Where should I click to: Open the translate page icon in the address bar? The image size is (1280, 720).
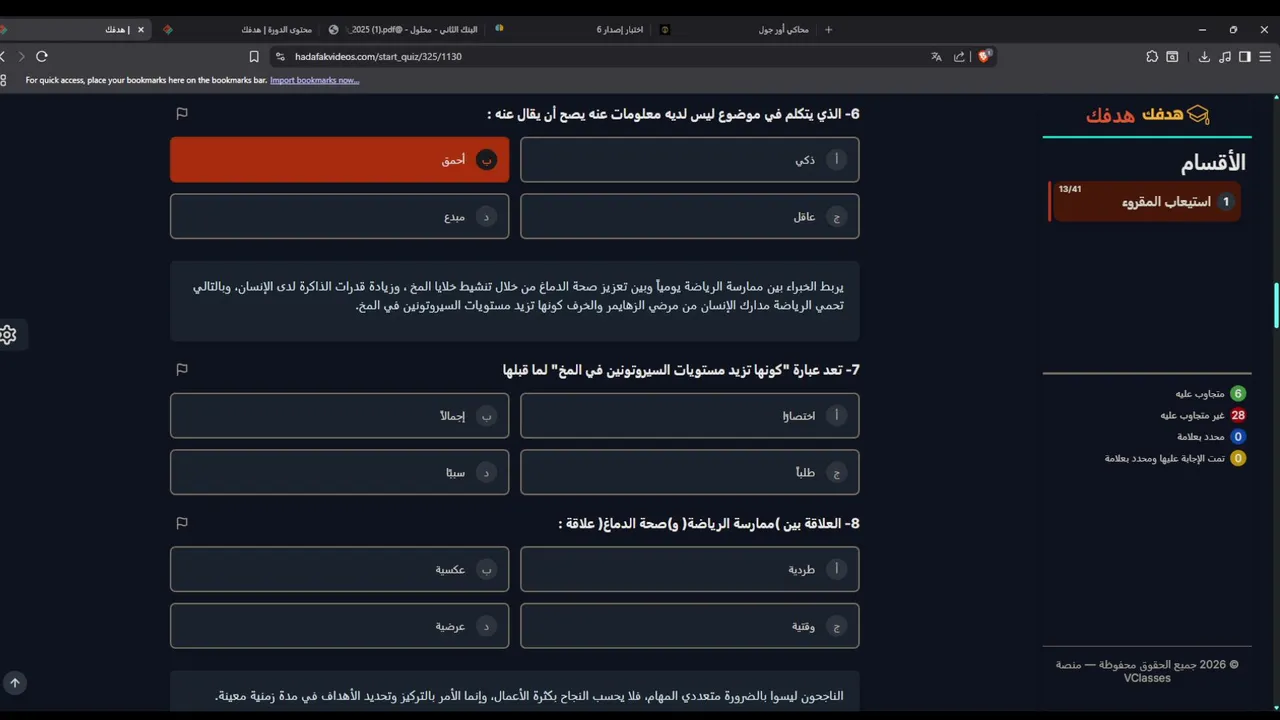936,57
